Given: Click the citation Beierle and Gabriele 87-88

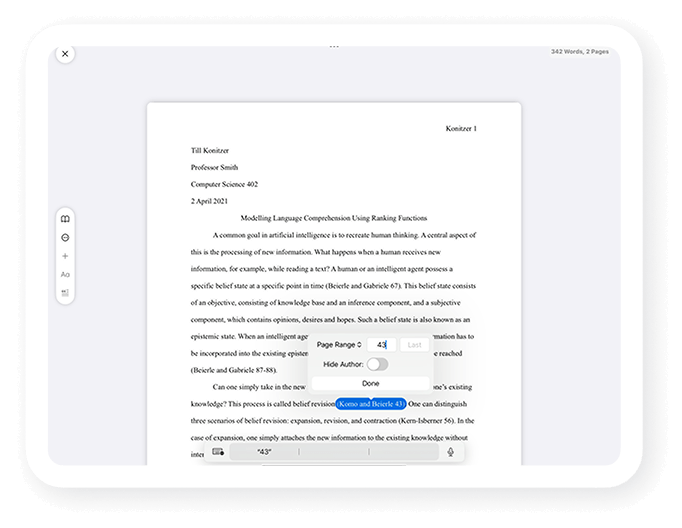Looking at the screenshot, I should point(234,371).
